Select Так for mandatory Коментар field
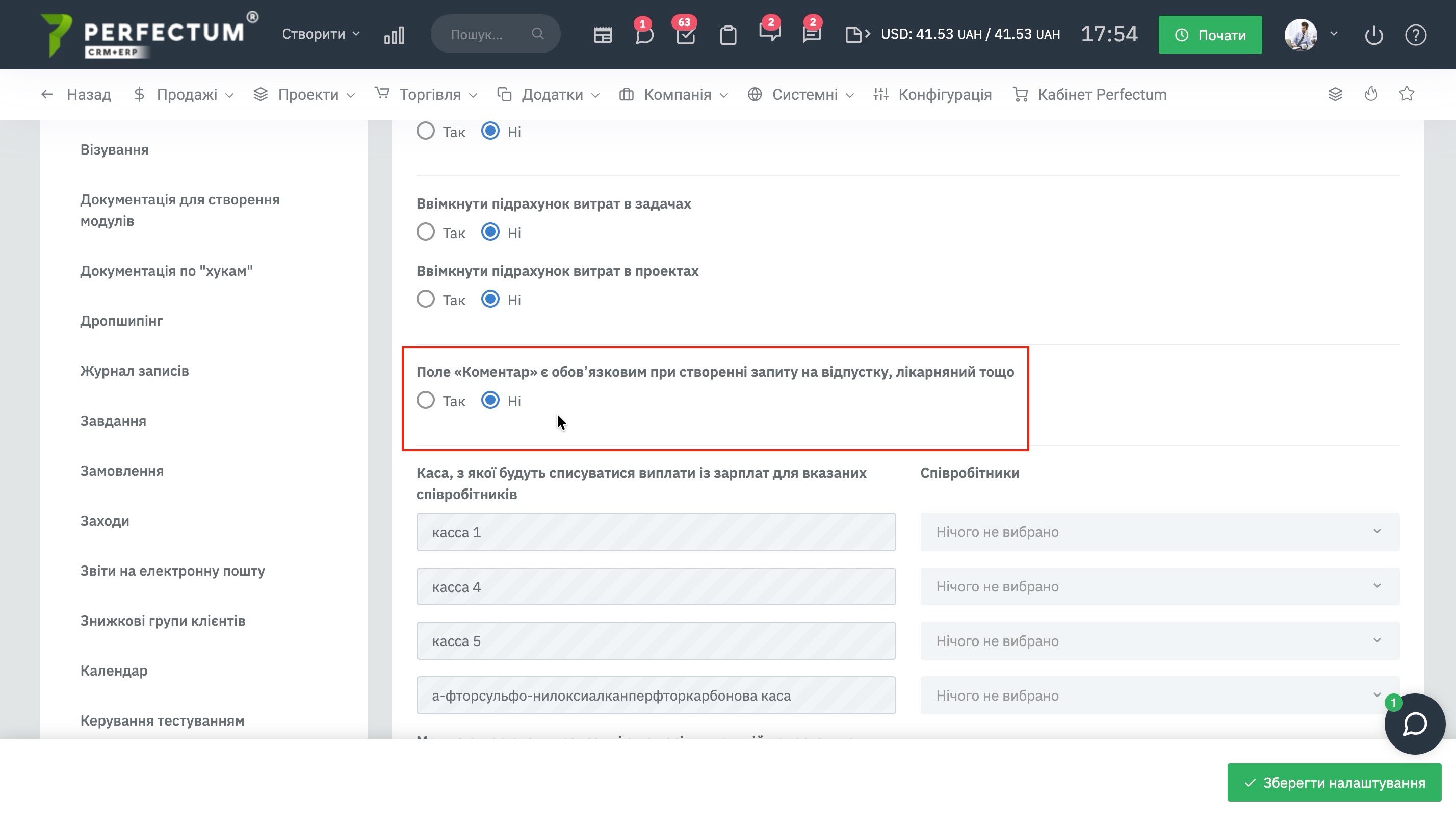The height and width of the screenshot is (824, 1456). pyautogui.click(x=425, y=401)
